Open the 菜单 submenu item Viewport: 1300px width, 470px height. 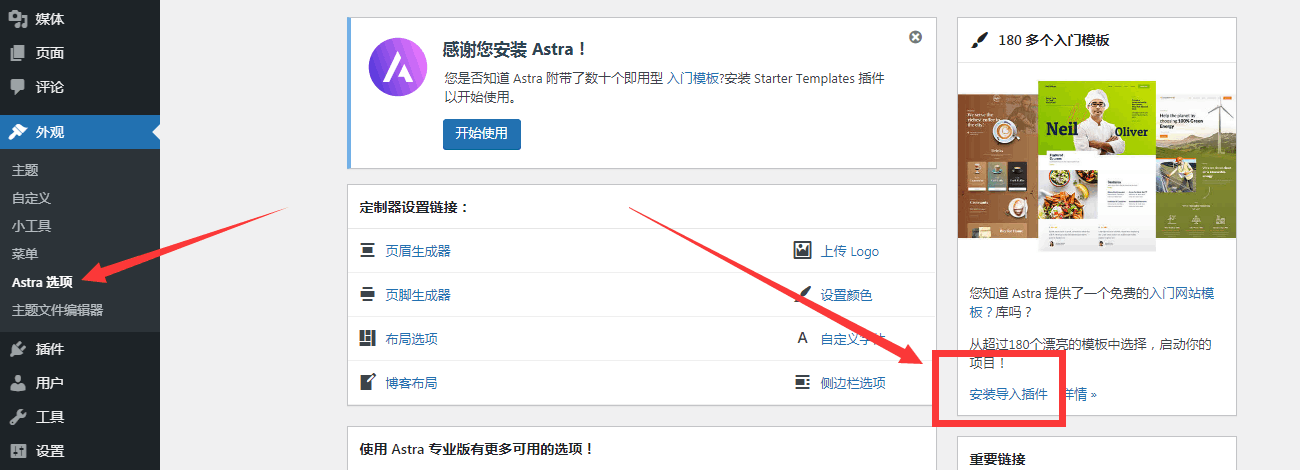25,254
